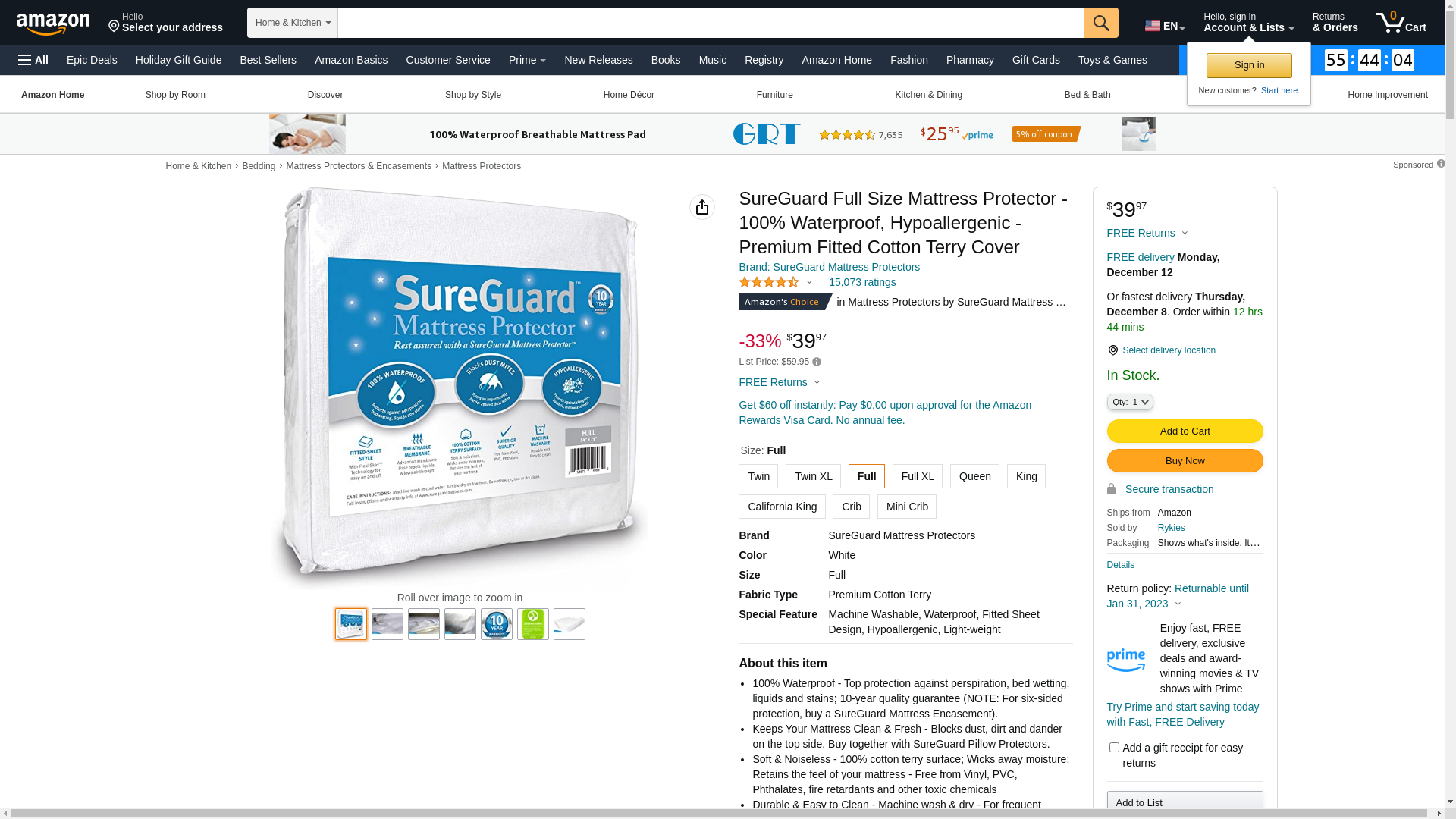Click the Add to Cart button
Screen dimensions: 1456x819
pos(1185,431)
